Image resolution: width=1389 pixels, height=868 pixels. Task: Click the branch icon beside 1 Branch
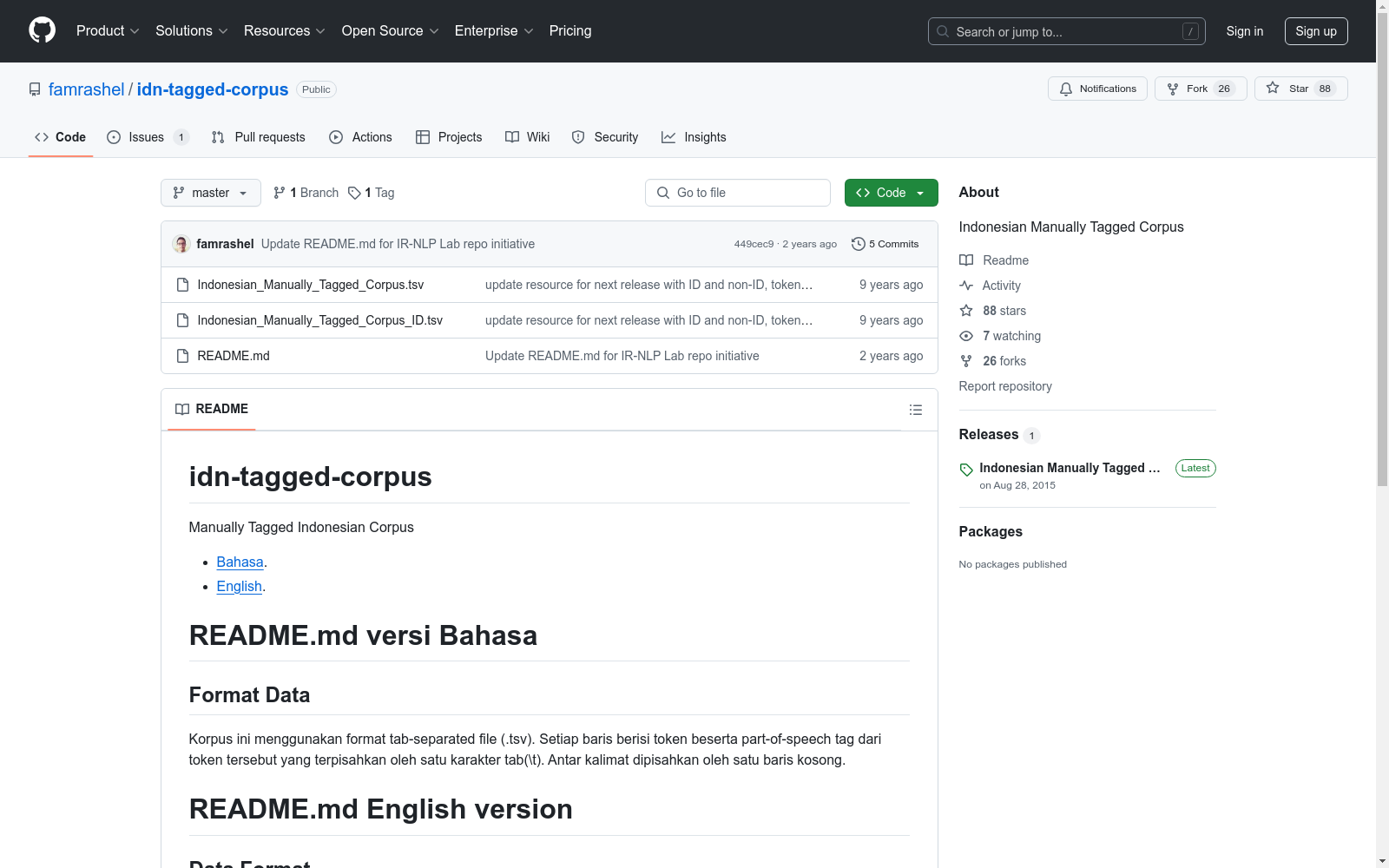tap(280, 193)
